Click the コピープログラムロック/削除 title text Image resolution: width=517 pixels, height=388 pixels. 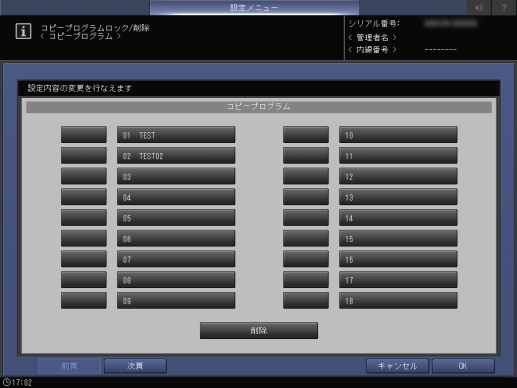coord(95,28)
